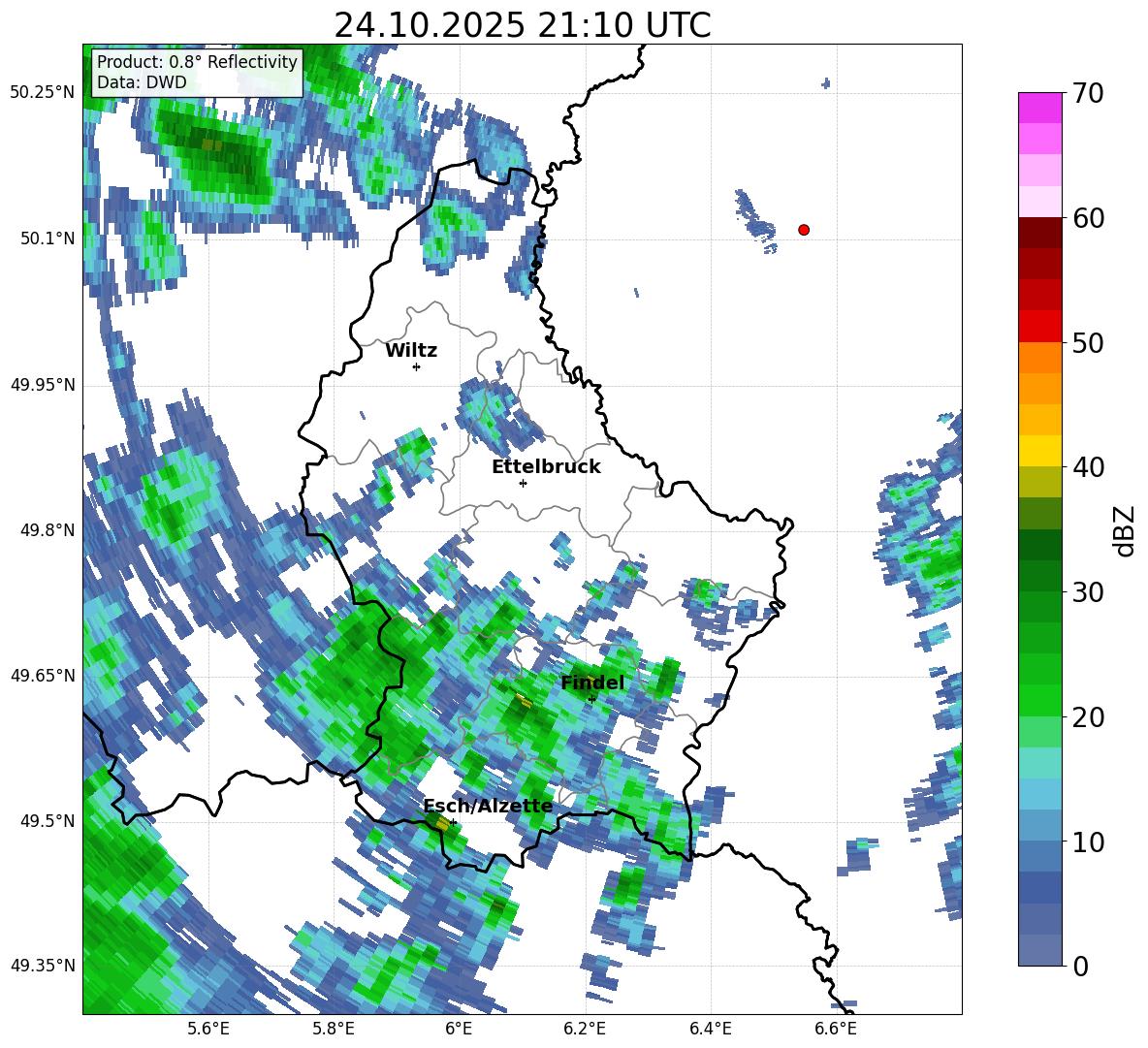
Task: Click the Ettelbruck station cross marker
Action: pyautogui.click(x=523, y=483)
